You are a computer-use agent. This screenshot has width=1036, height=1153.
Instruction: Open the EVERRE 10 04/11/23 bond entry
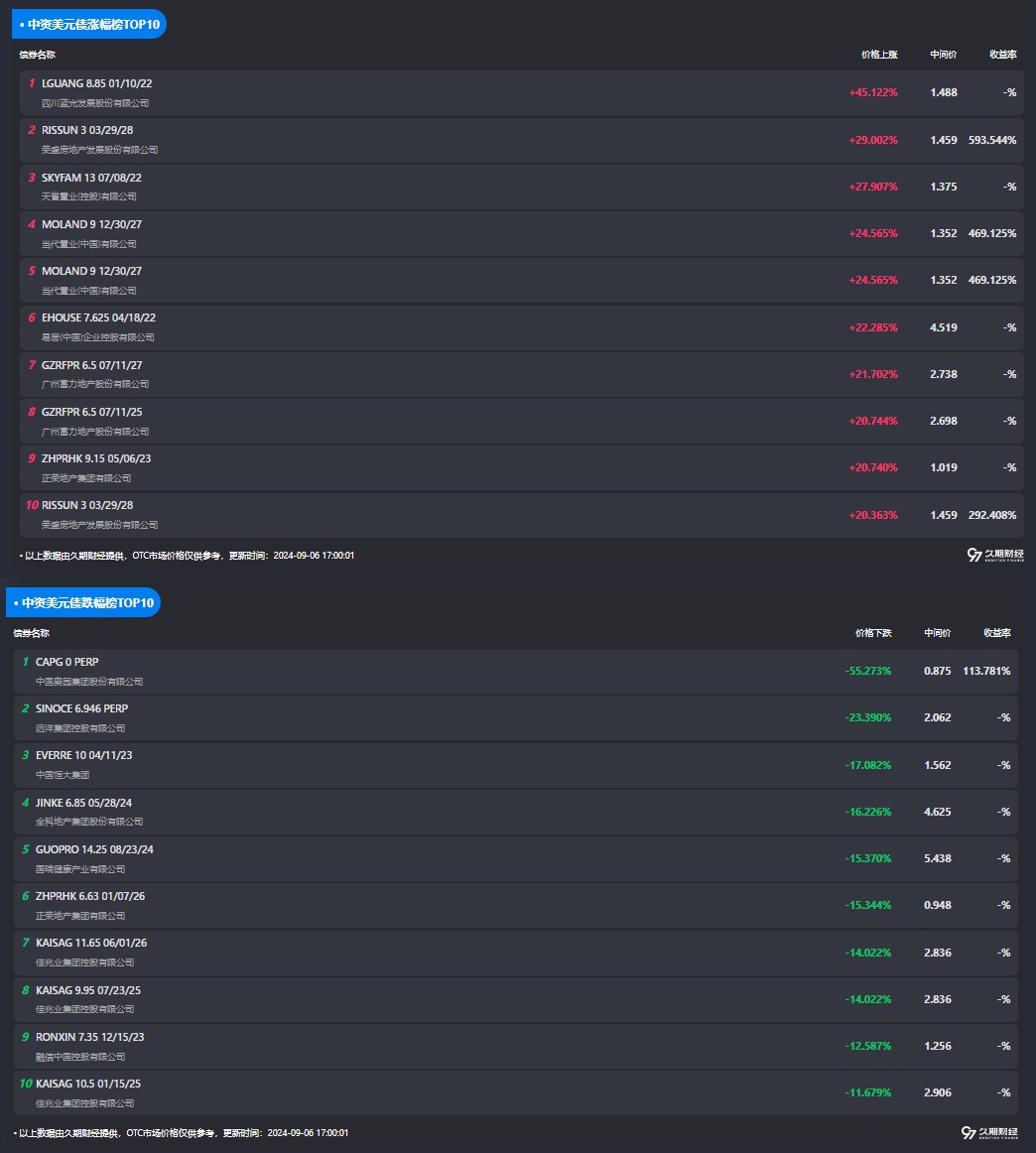coord(83,755)
